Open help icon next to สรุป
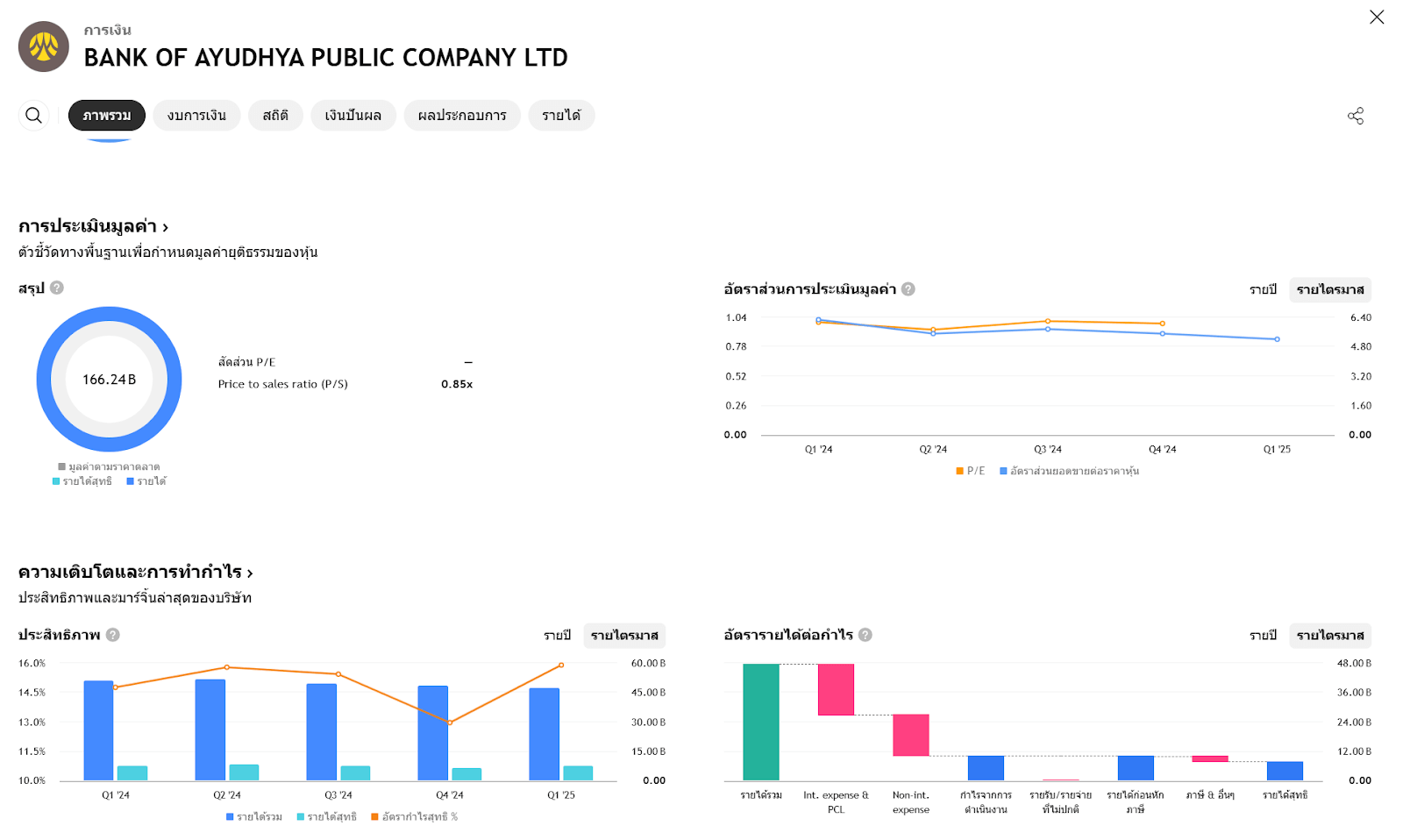 coord(57,288)
